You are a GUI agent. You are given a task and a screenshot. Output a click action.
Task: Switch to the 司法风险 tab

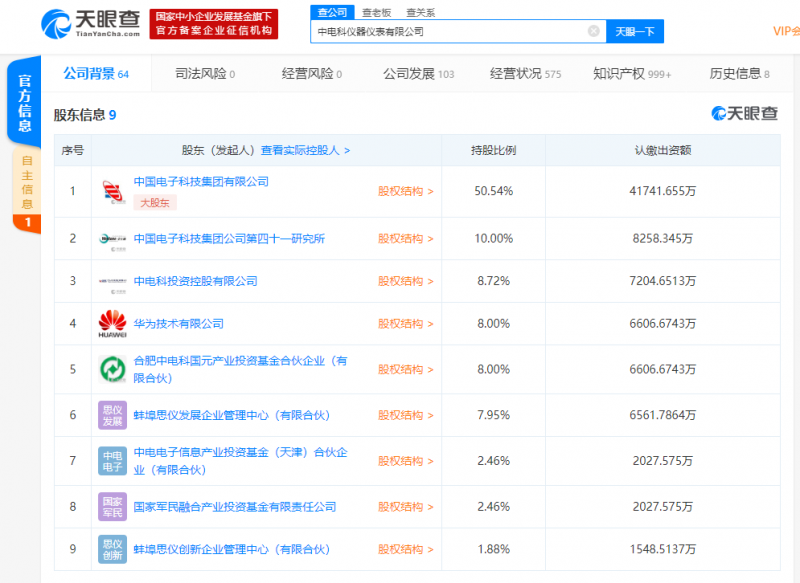pyautogui.click(x=205, y=74)
